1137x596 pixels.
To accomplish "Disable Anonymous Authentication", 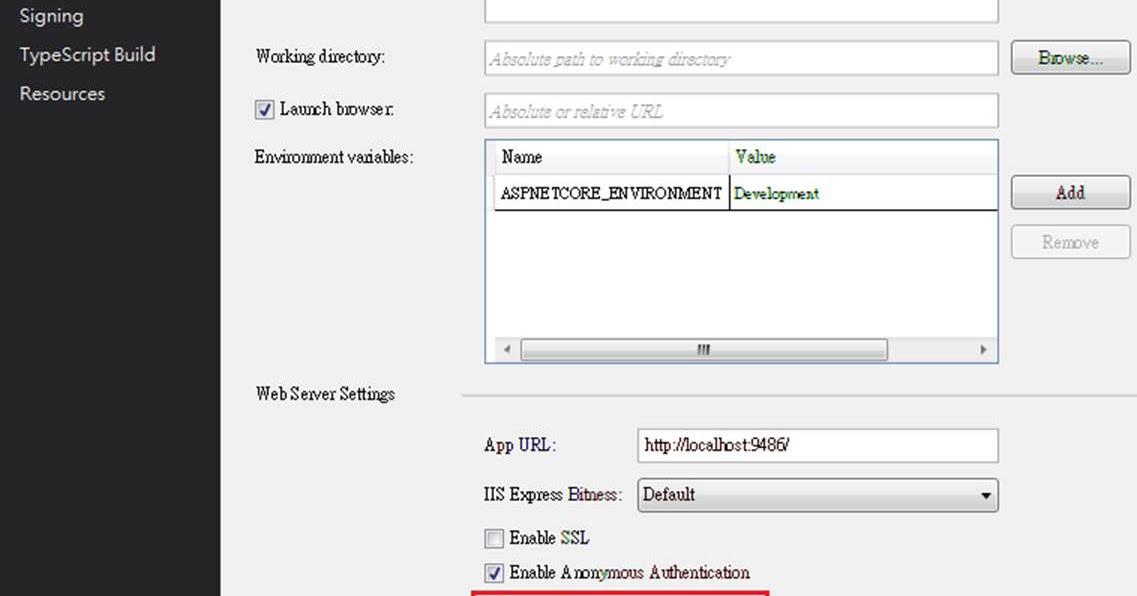I will click(x=494, y=573).
